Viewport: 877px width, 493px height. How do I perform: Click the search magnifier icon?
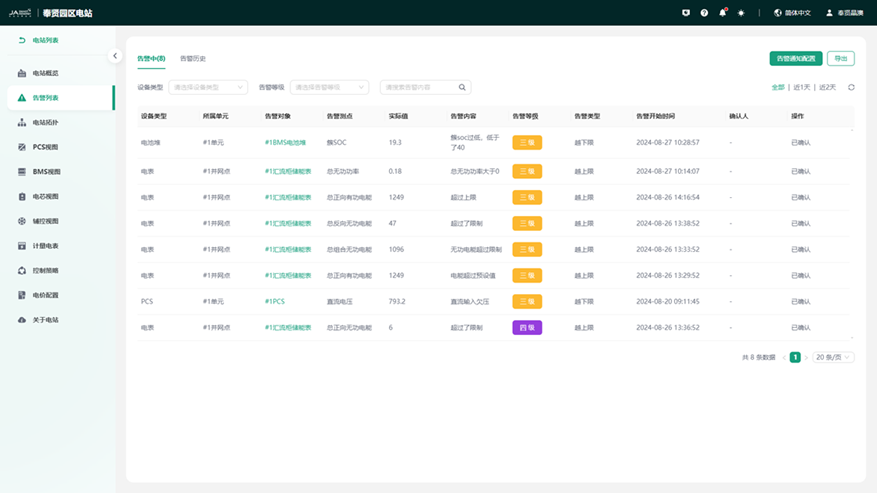(x=462, y=88)
